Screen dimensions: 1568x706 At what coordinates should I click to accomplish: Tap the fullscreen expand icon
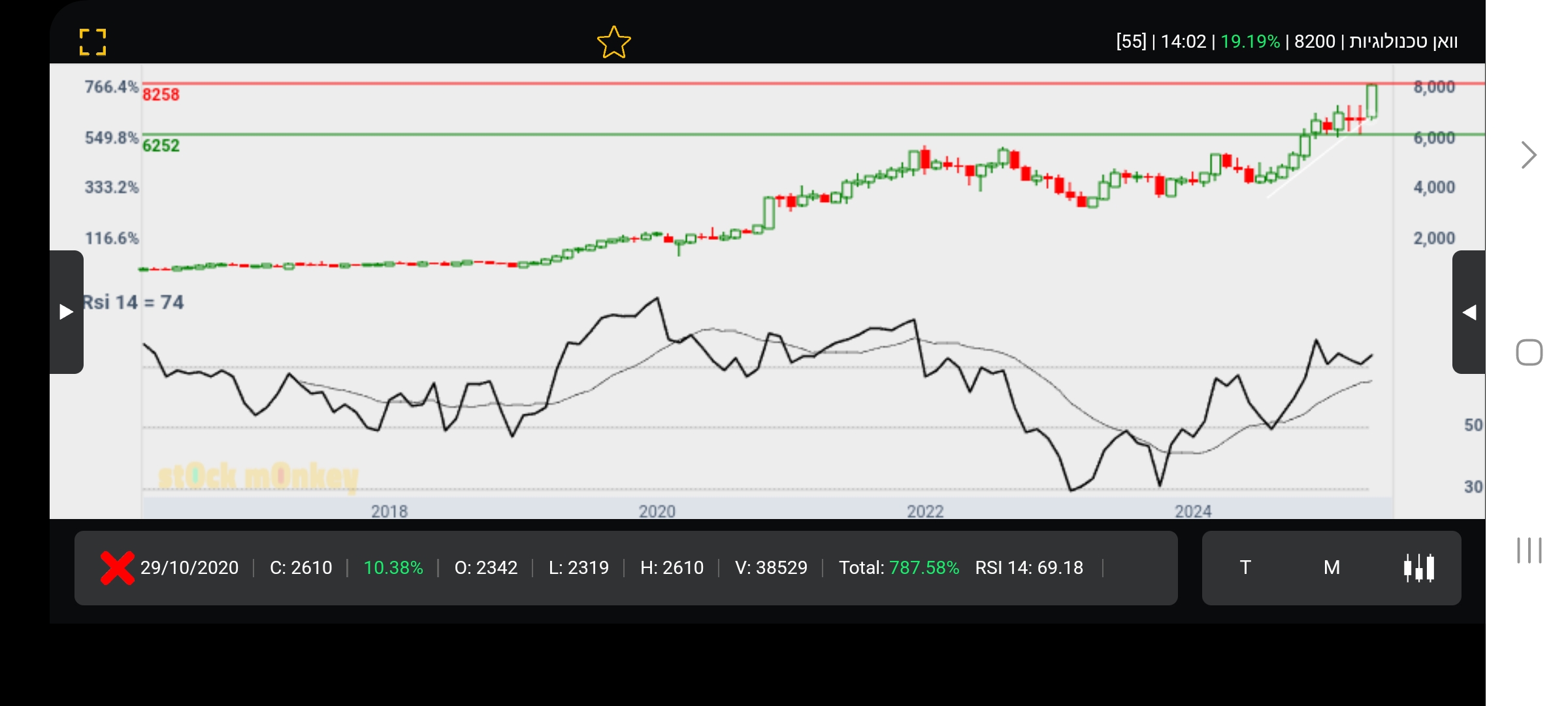click(x=92, y=42)
